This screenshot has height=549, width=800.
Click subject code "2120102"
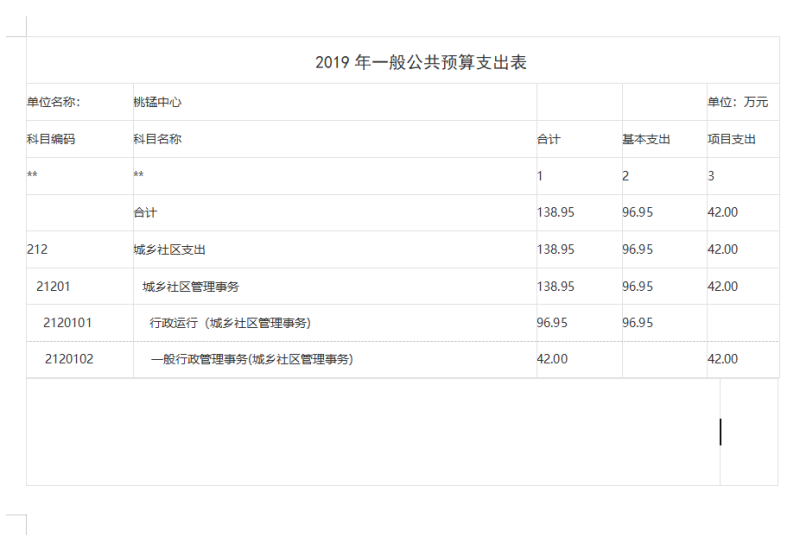(69, 359)
